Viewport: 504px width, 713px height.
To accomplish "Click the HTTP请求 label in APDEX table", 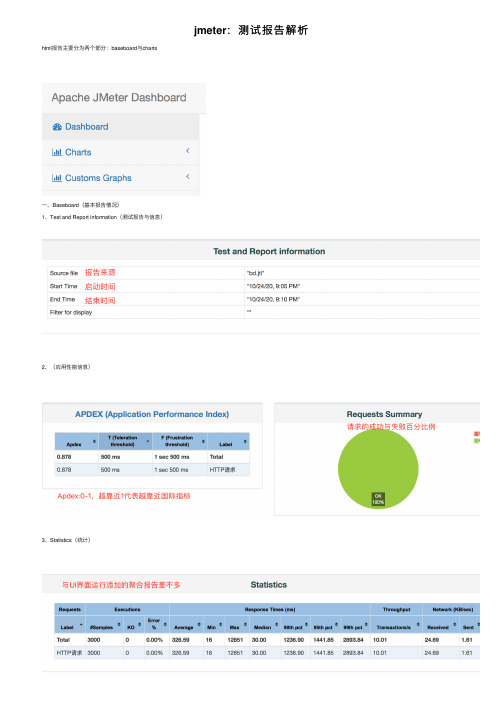I will [x=222, y=470].
